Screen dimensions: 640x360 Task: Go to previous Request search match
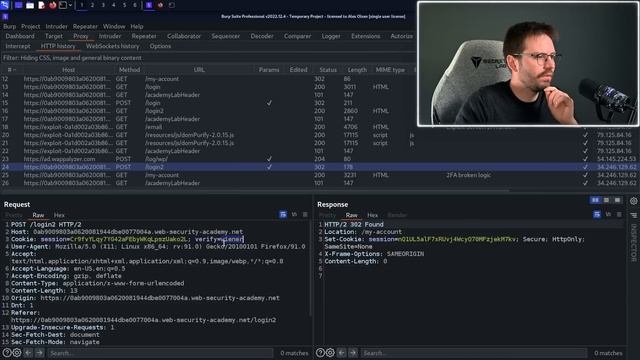pos(28,353)
